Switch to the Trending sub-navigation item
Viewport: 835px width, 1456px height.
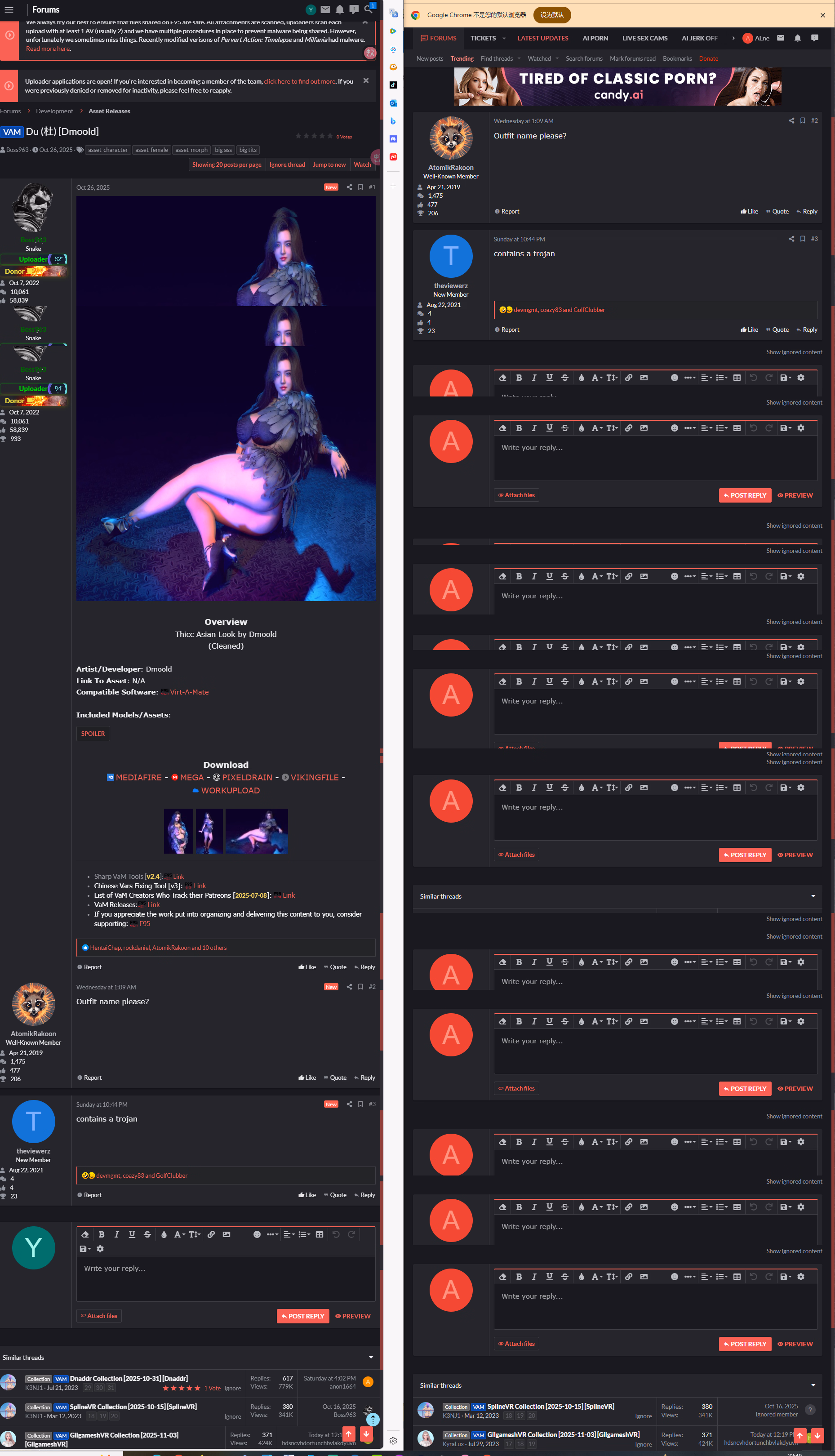(462, 58)
